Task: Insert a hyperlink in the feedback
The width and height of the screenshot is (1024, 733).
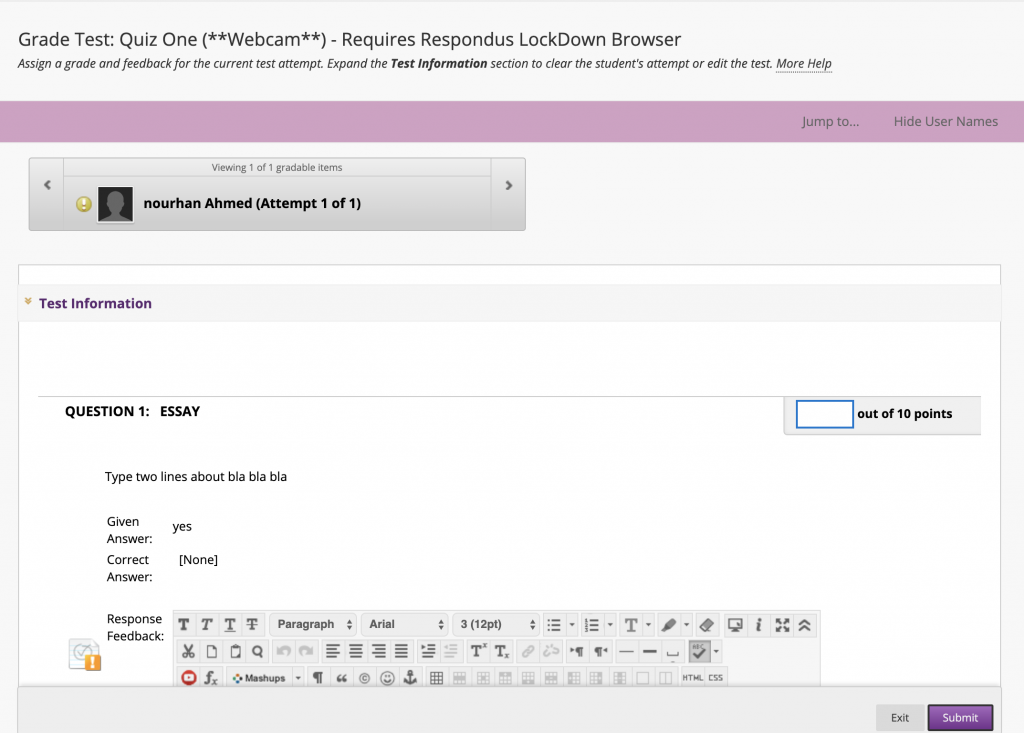Action: (527, 651)
